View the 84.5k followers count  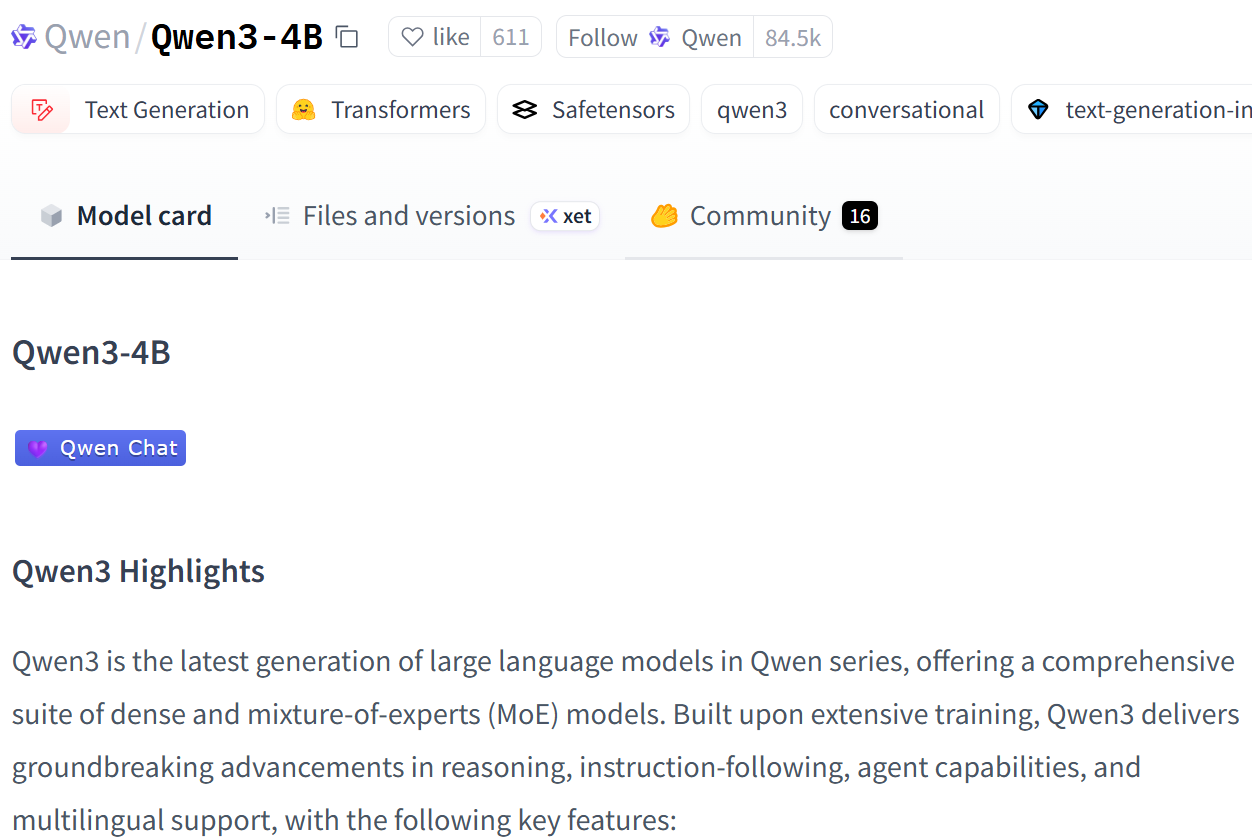[793, 37]
